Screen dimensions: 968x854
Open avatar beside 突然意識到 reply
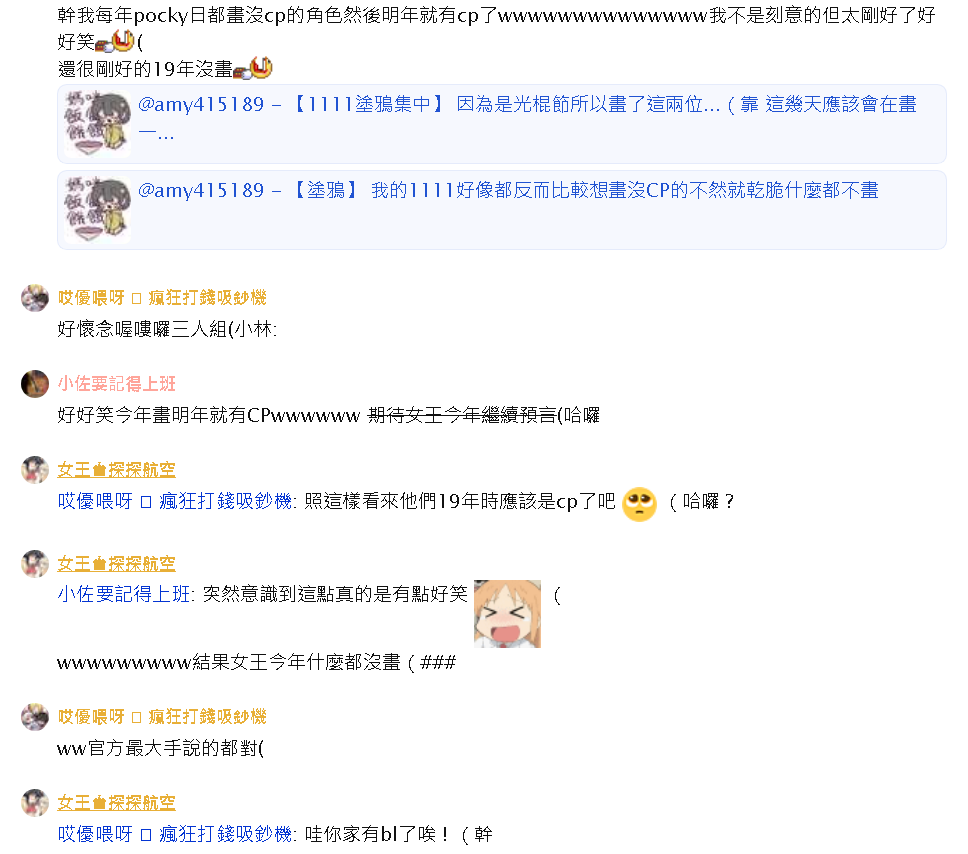(x=35, y=564)
